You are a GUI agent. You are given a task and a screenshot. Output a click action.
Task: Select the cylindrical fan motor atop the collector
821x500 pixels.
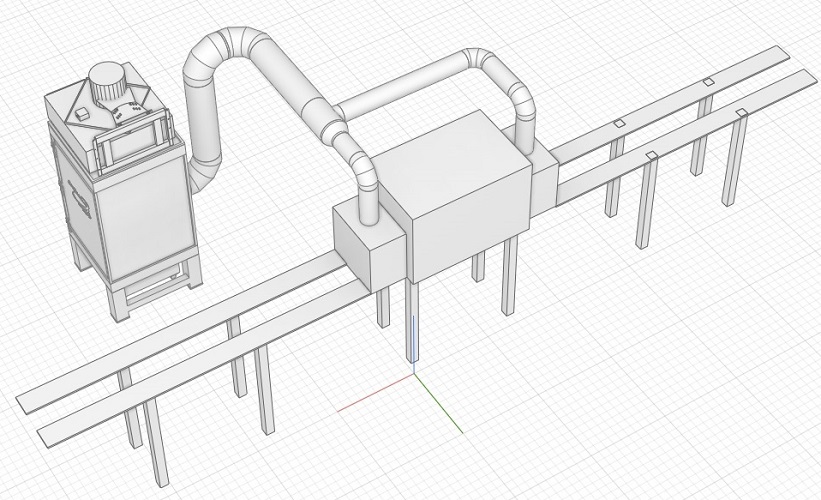pos(108,84)
